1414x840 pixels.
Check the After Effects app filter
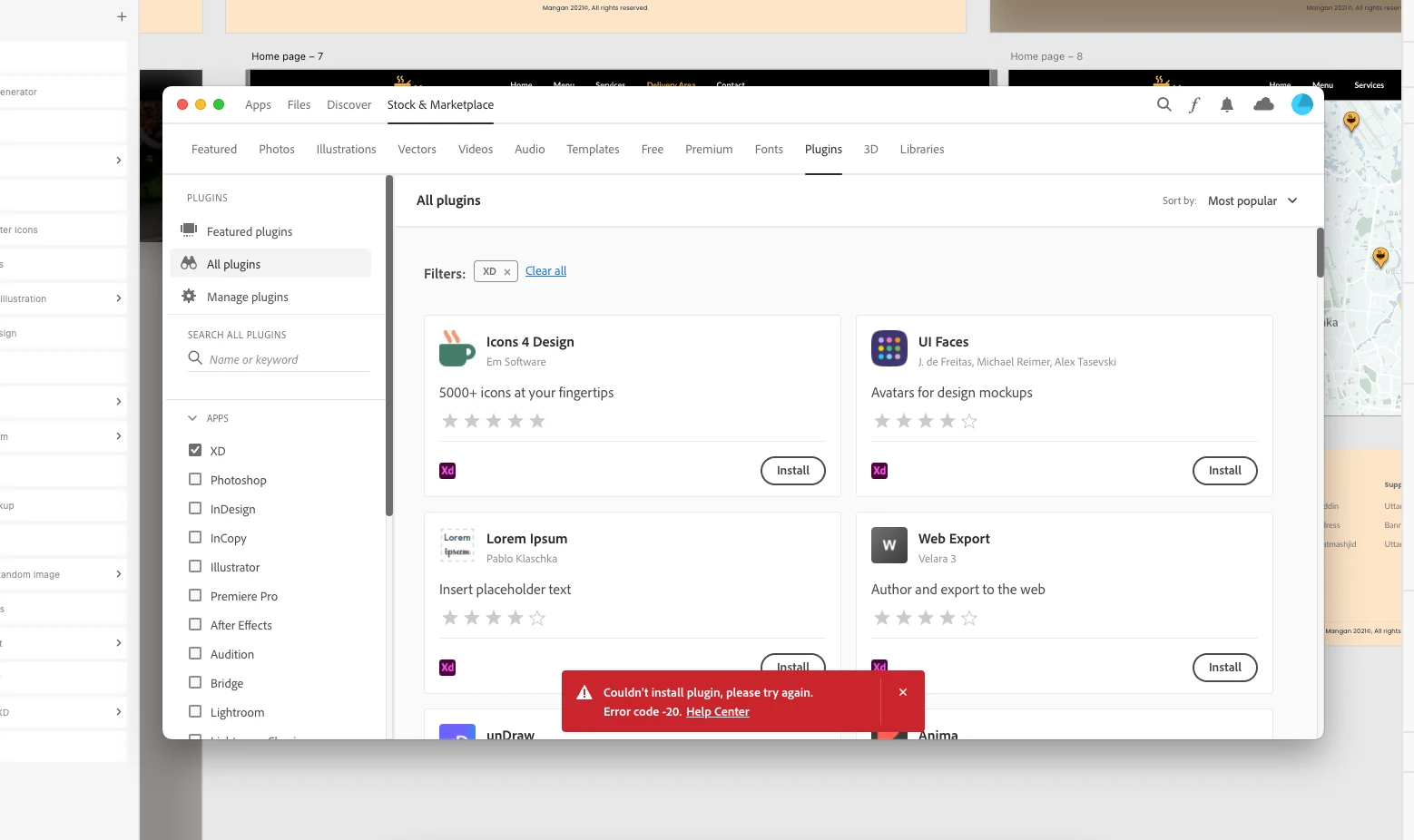pos(195,624)
